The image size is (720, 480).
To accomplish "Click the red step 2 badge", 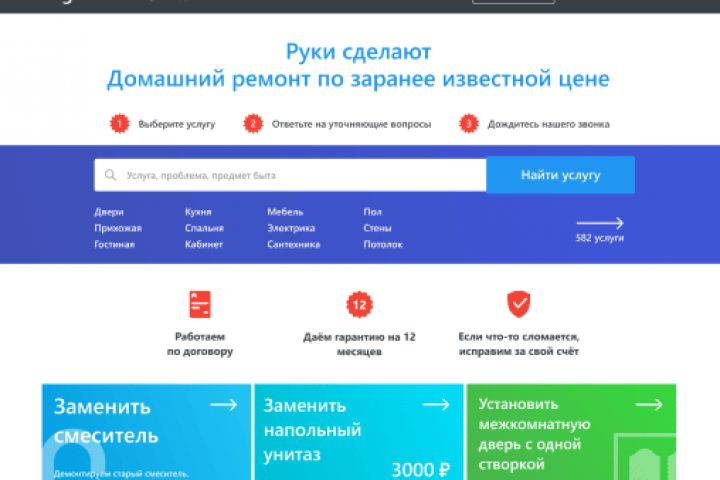I will [253, 124].
